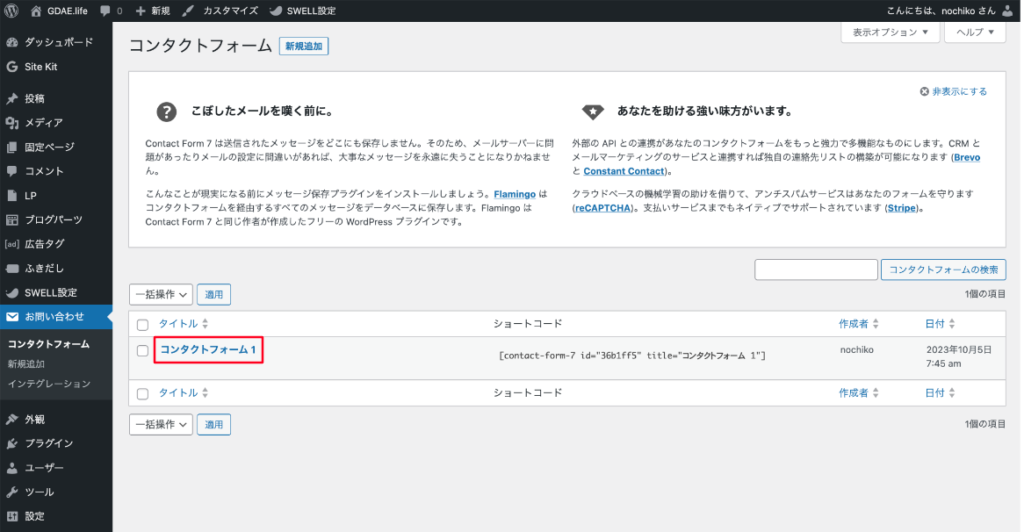Screen dimensions: 1024x532
Task: Expand the ヘルプ help panel
Action: pyautogui.click(x=975, y=32)
